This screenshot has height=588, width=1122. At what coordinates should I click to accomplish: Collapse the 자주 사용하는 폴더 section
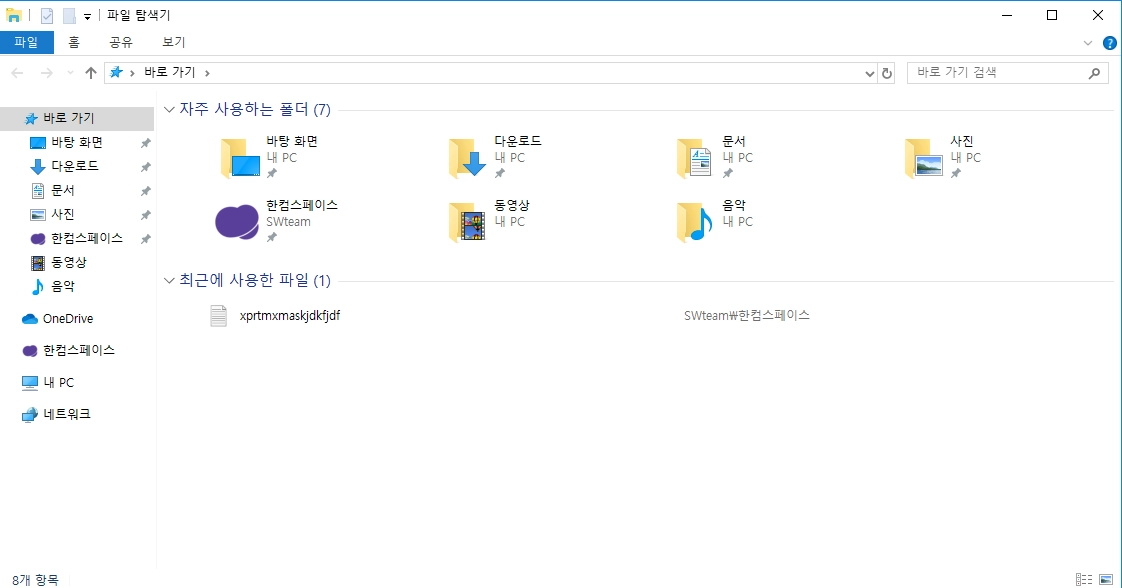[169, 109]
